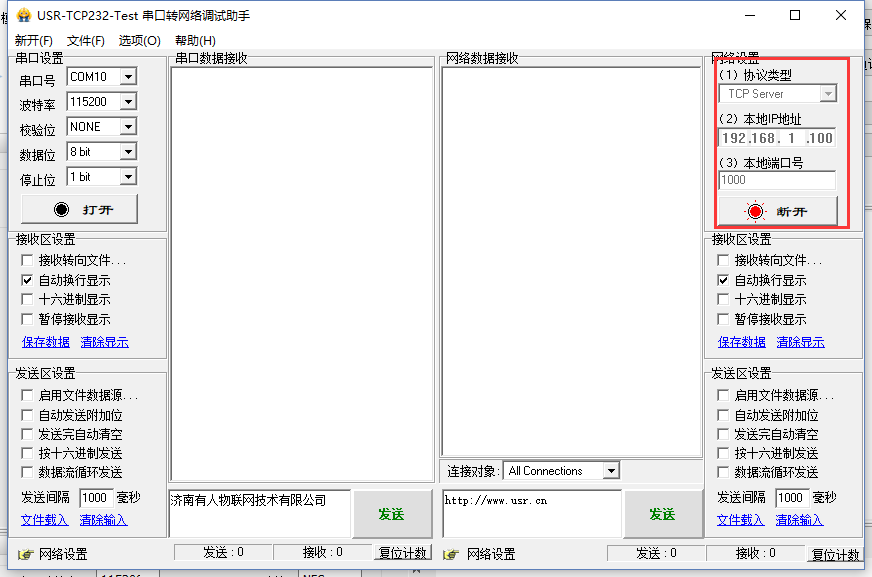Enable hex display in serial receive settings

[x=28, y=300]
